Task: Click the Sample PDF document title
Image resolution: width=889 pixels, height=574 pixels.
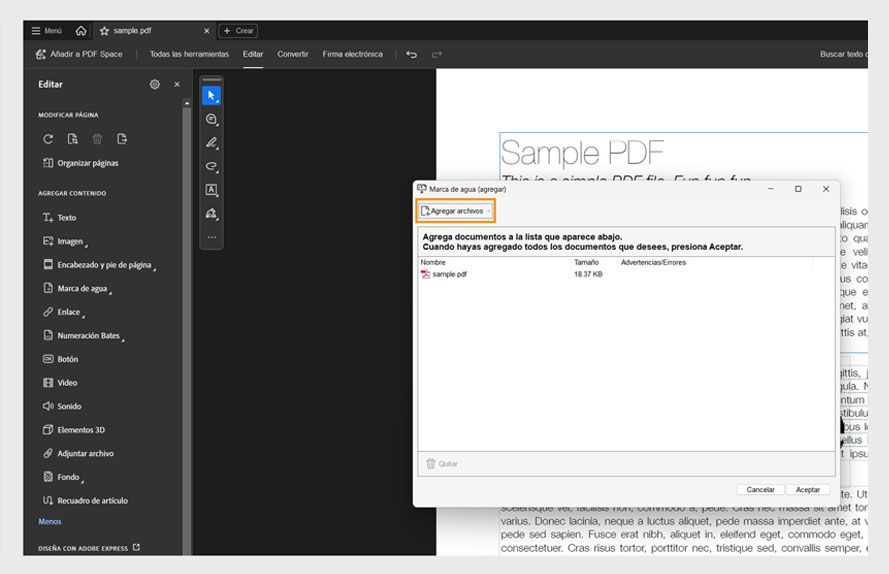Action: click(582, 153)
